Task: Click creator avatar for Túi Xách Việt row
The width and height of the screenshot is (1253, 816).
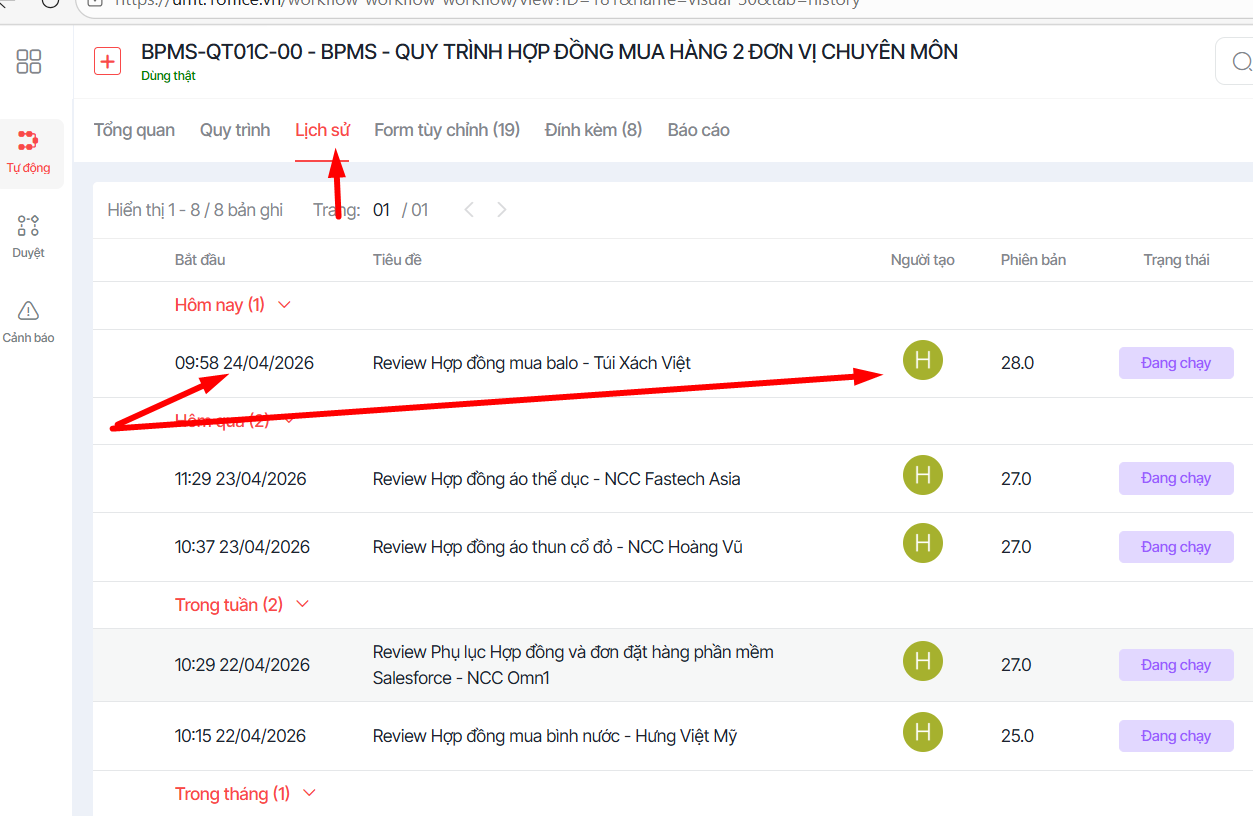Action: click(x=922, y=361)
